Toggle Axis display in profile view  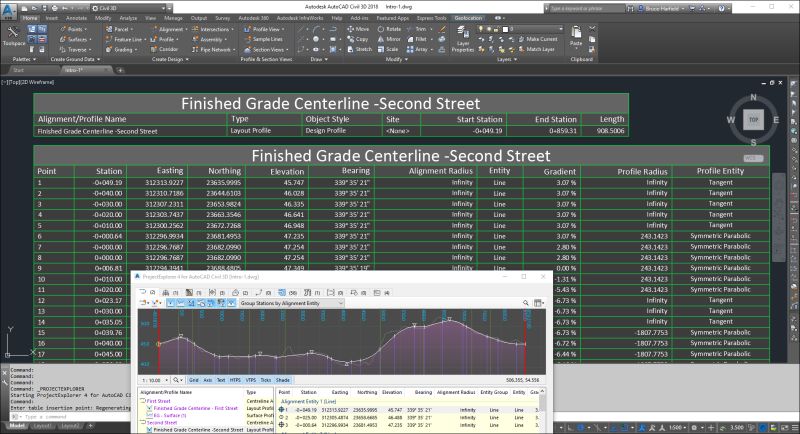[x=208, y=380]
